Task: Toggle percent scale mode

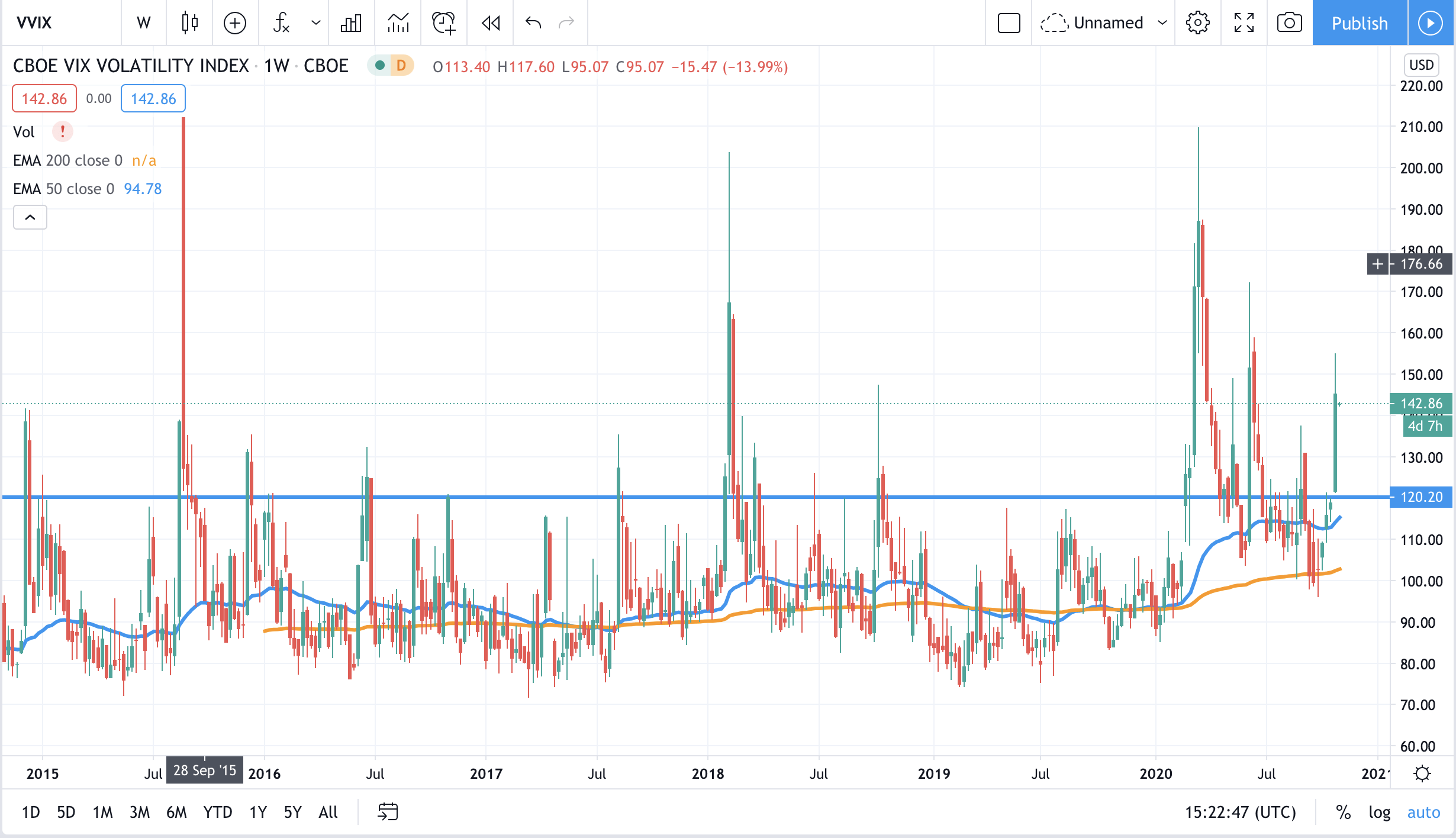Action: 1343,812
